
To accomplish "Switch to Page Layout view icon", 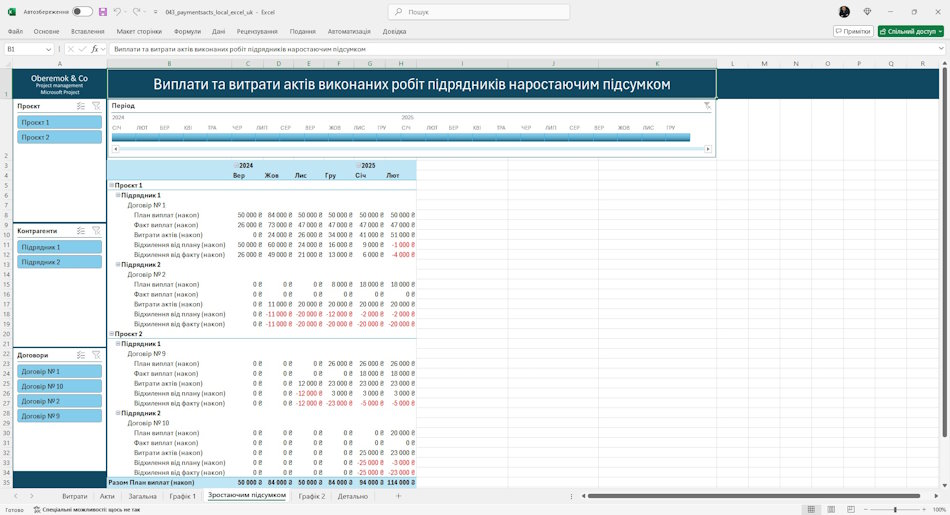I will point(831,510).
